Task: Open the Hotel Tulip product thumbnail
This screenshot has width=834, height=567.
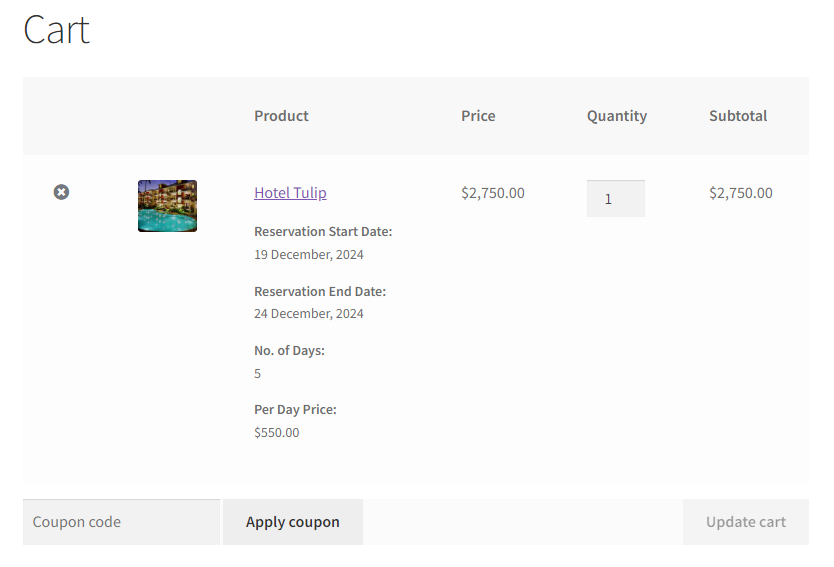Action: click(x=168, y=206)
